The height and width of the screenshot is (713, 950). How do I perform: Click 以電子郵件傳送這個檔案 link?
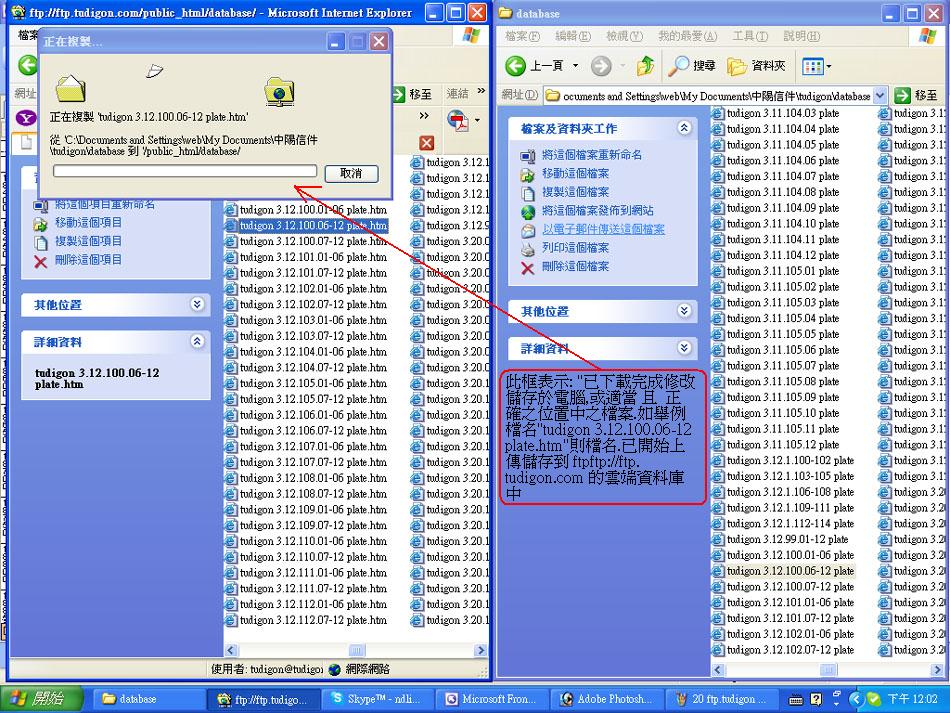coord(603,229)
